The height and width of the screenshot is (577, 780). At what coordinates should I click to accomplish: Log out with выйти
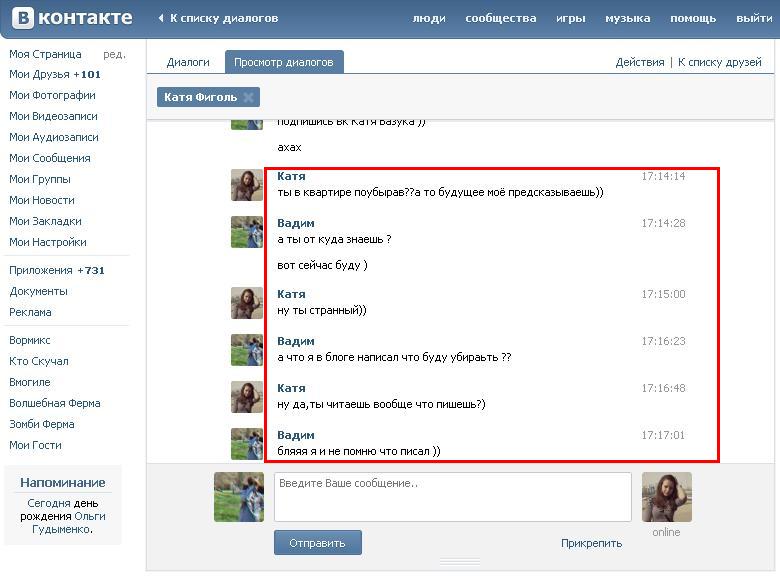(x=754, y=18)
